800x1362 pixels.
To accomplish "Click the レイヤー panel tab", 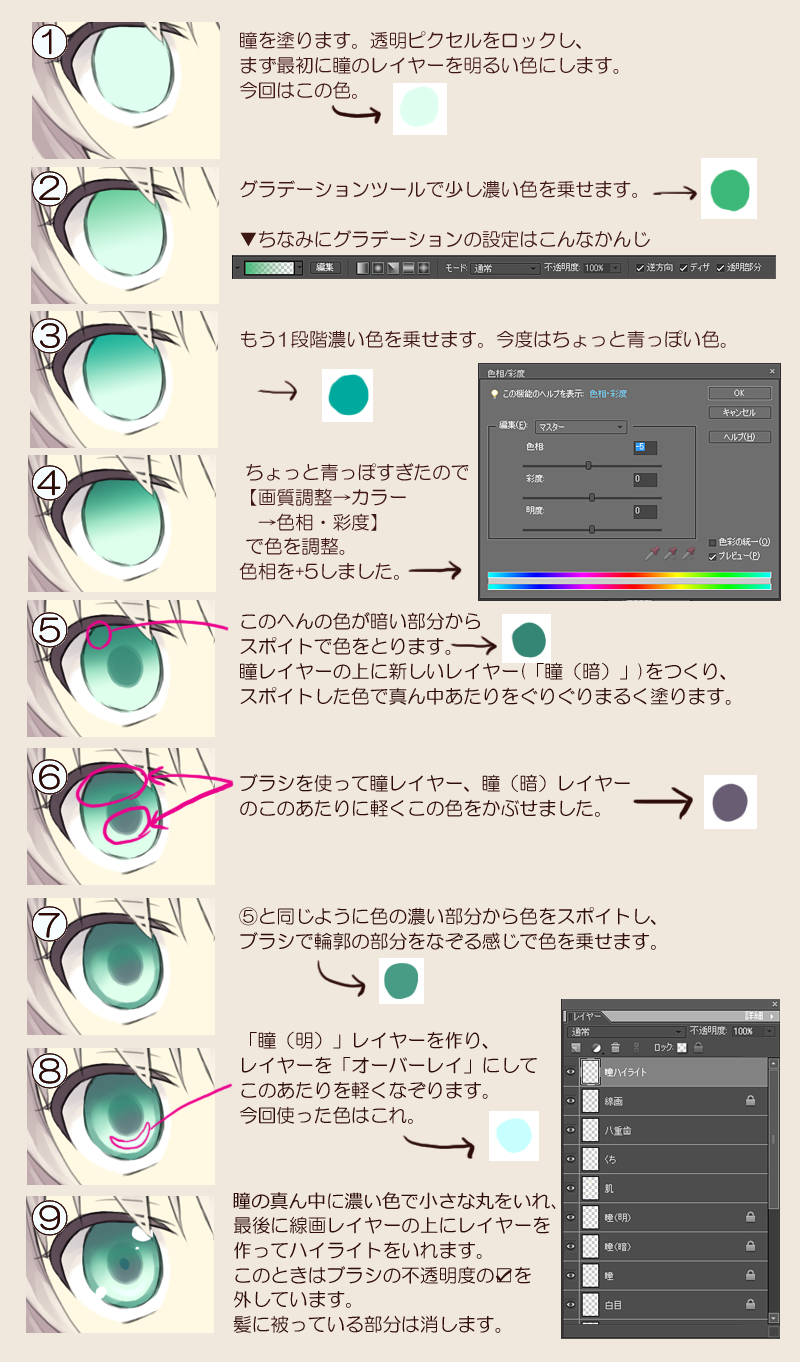I will click(x=585, y=1017).
